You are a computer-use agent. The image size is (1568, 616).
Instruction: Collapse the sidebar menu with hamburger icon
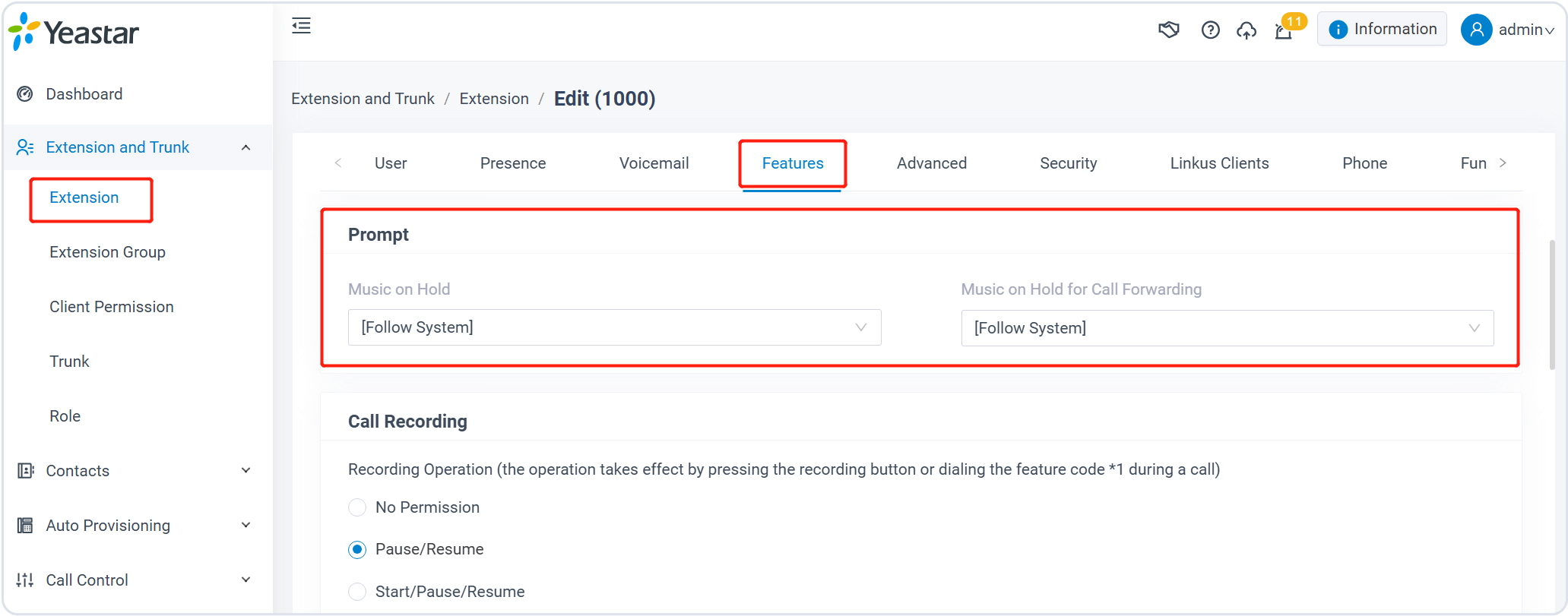(x=301, y=27)
